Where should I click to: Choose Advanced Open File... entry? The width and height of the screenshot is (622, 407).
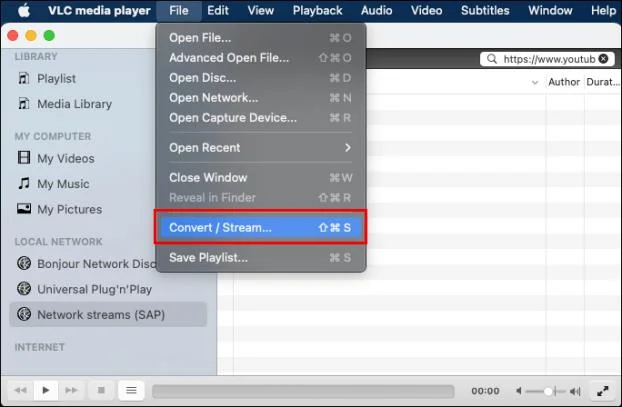click(261, 58)
